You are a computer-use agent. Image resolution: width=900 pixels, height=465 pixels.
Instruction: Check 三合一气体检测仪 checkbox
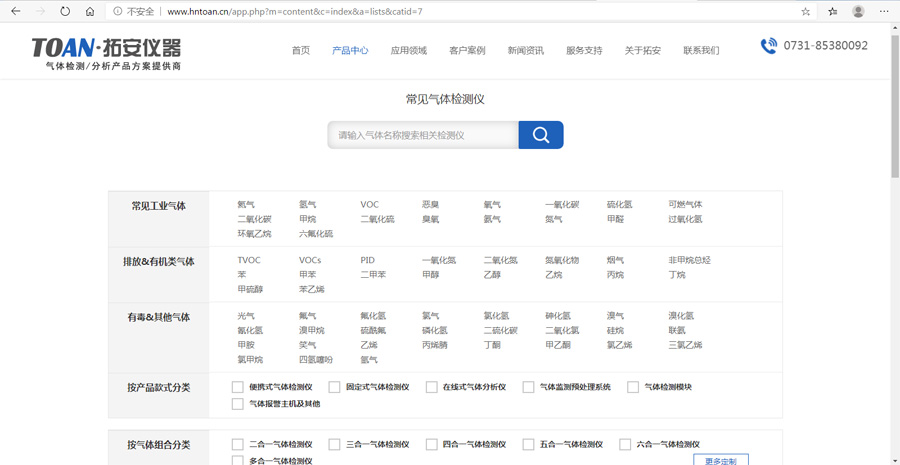[x=334, y=444]
